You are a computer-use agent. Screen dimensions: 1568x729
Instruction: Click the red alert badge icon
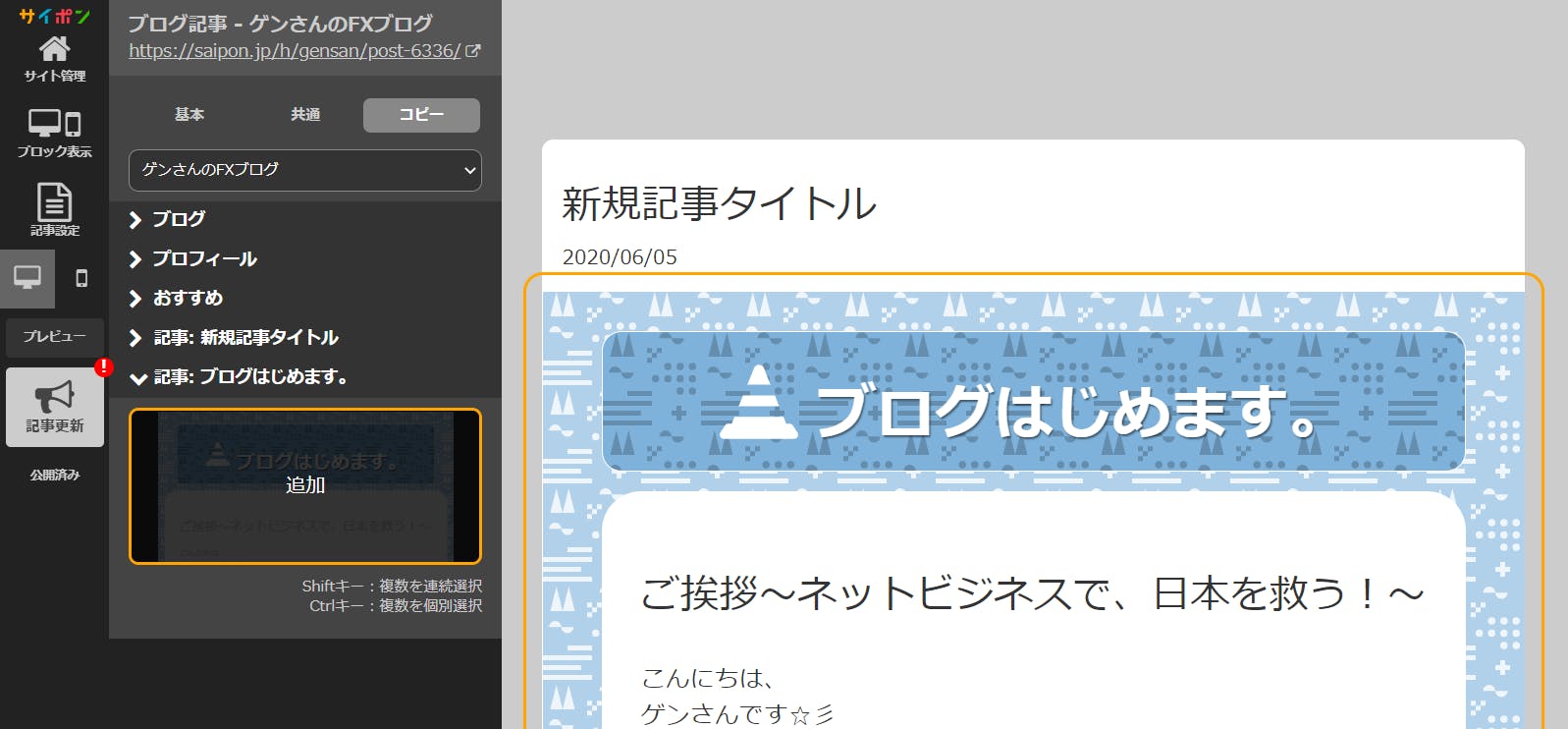pos(103,367)
